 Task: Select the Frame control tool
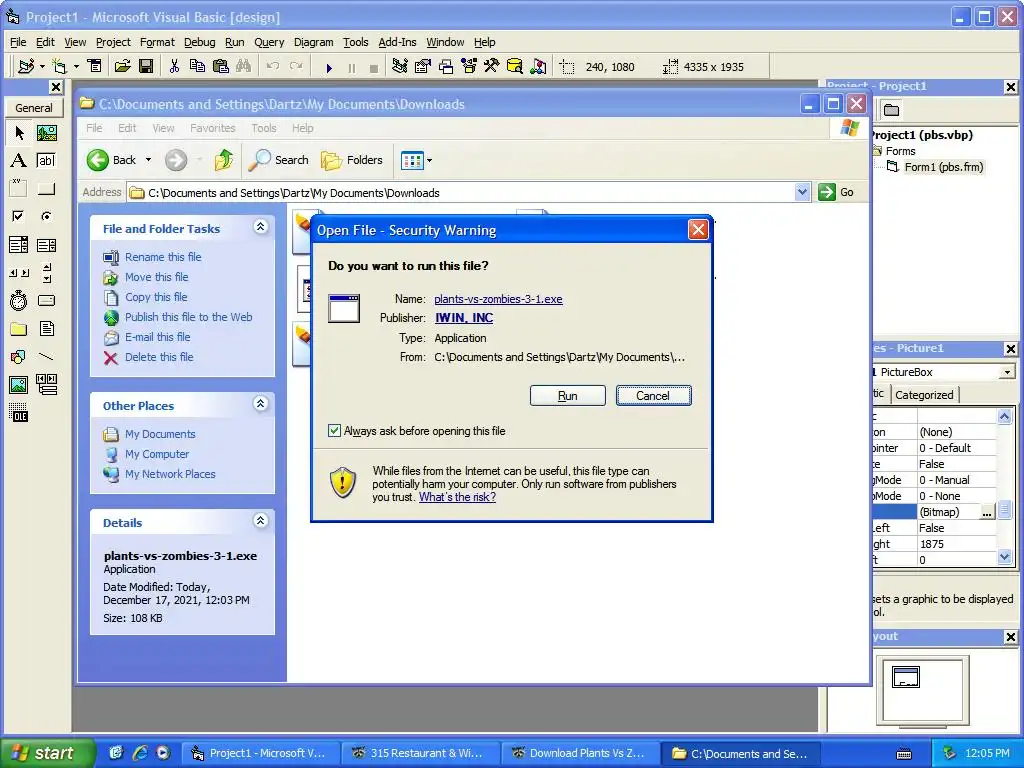point(19,189)
